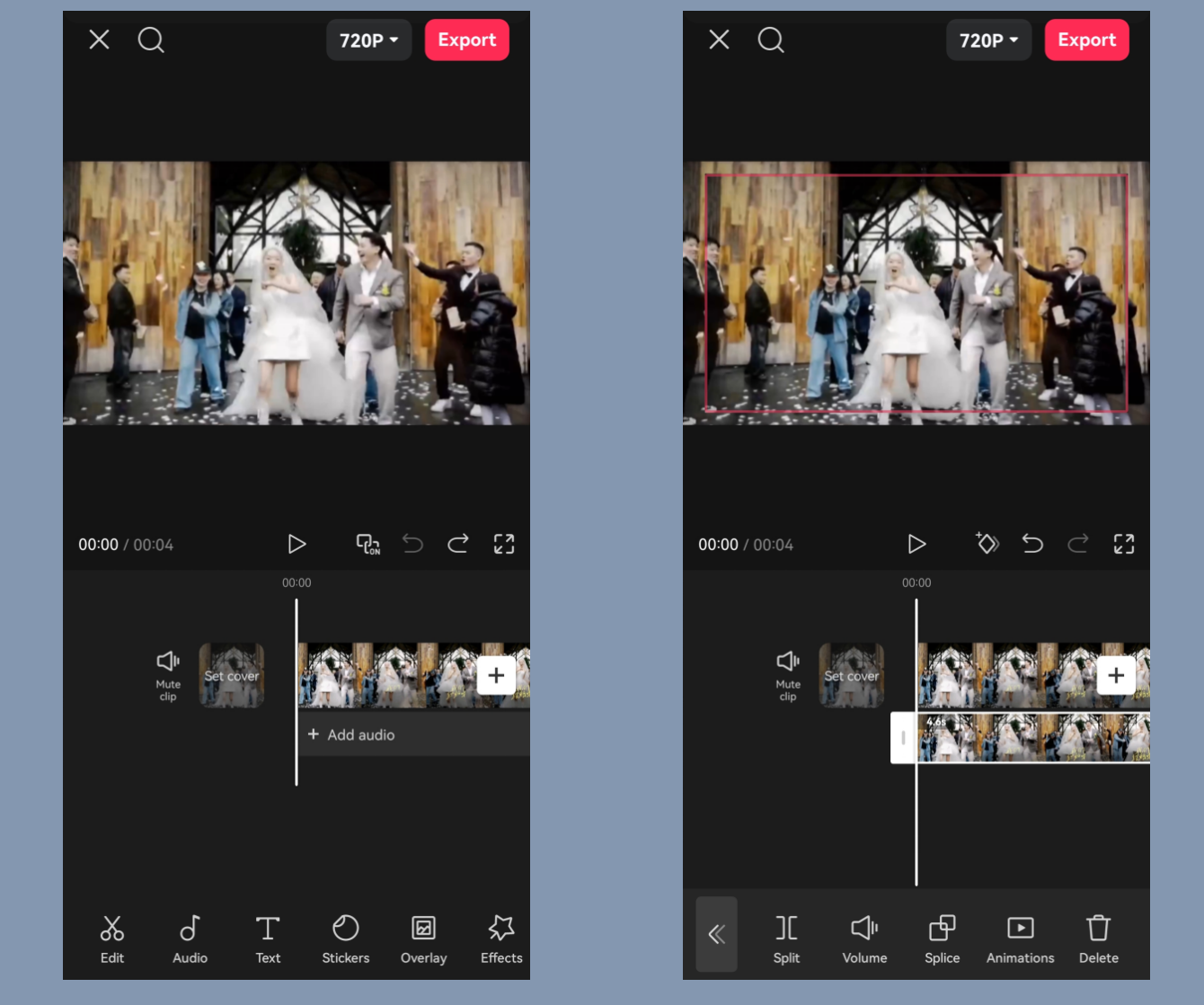Open Set cover thumbnail
Image resolution: width=1204 pixels, height=1005 pixels.
pyautogui.click(x=231, y=675)
